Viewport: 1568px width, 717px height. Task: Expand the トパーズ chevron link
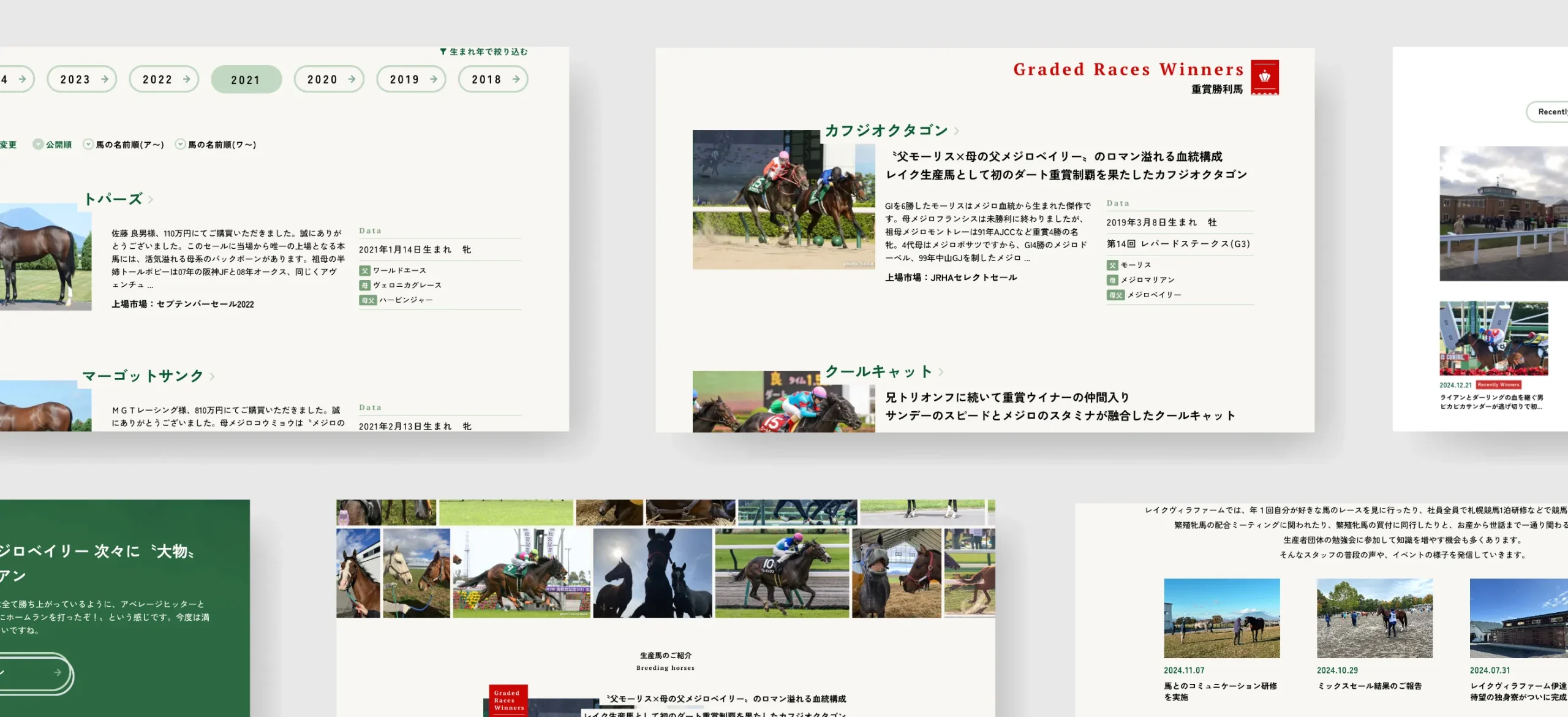(x=151, y=199)
